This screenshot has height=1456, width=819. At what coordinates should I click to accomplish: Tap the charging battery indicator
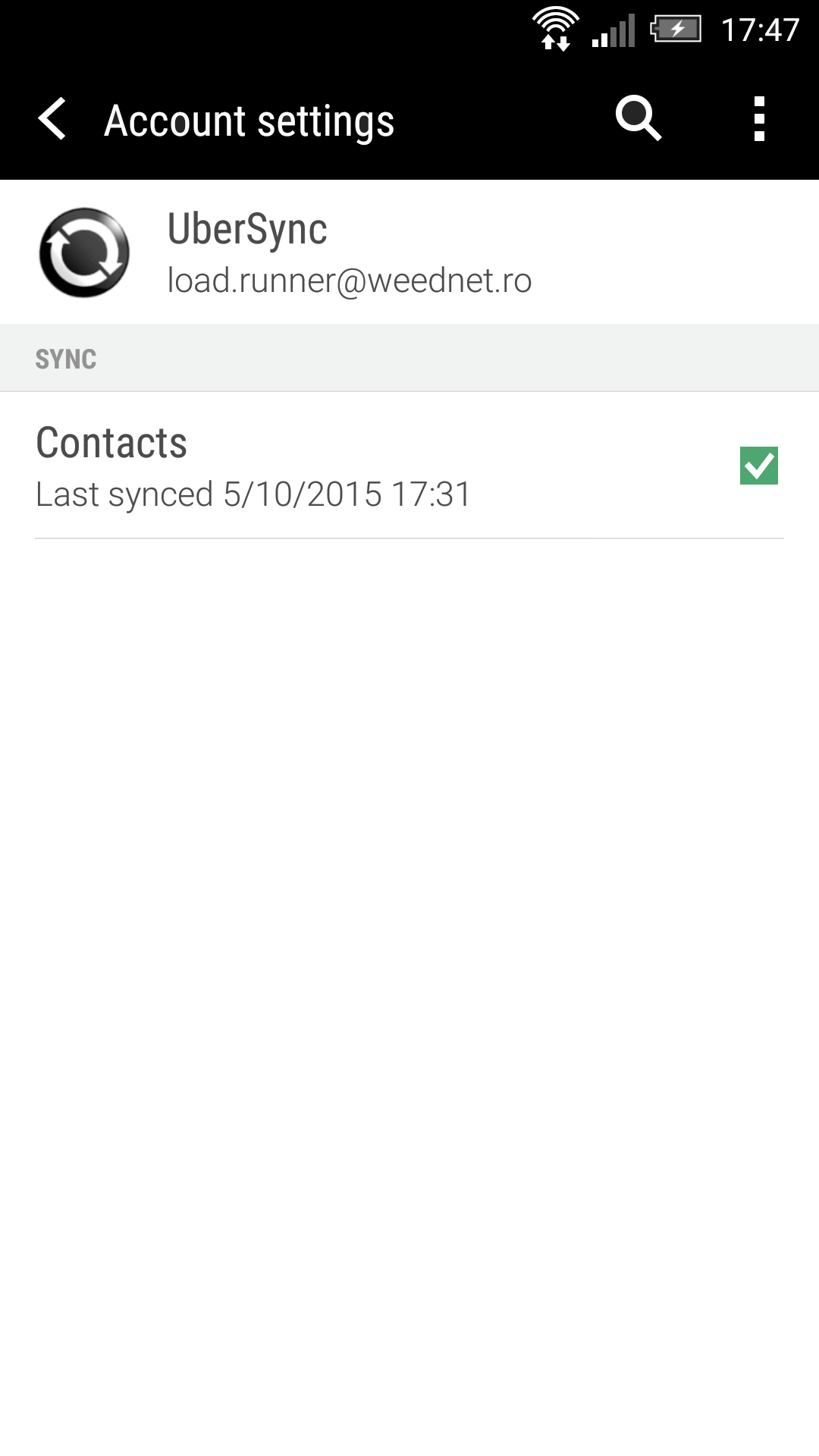676,30
